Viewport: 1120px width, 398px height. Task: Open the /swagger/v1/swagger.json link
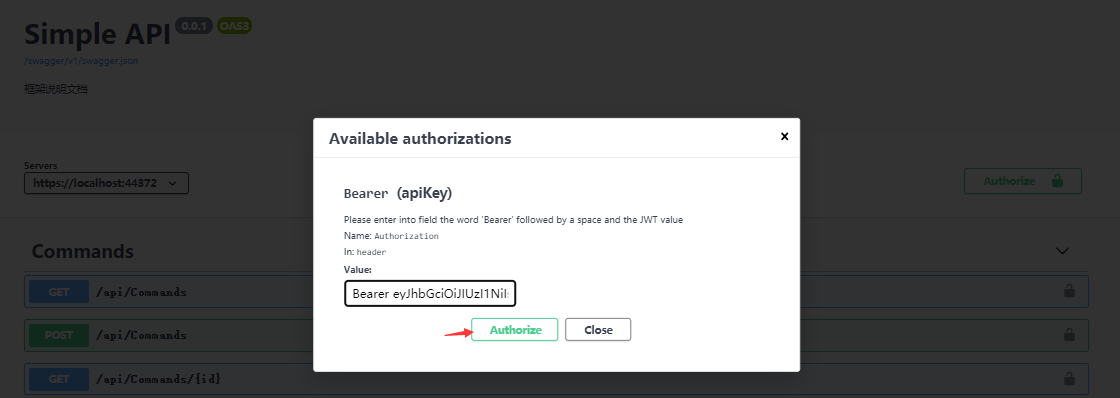click(x=81, y=61)
